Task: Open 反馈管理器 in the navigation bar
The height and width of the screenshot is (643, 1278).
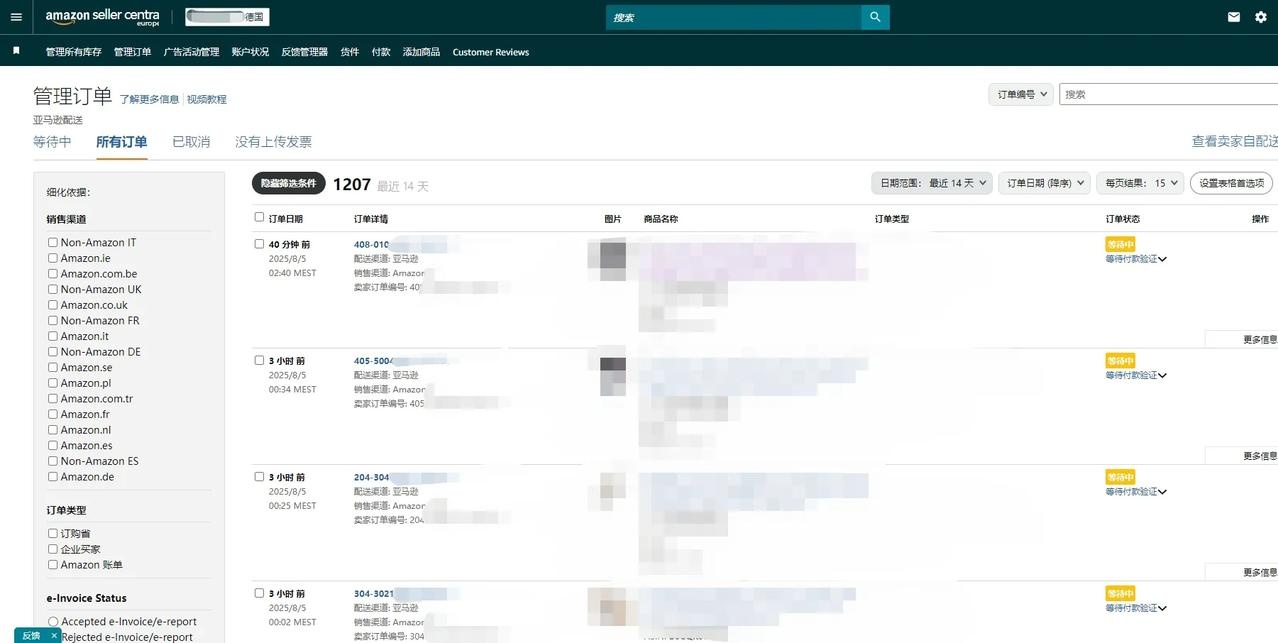Action: coord(304,52)
